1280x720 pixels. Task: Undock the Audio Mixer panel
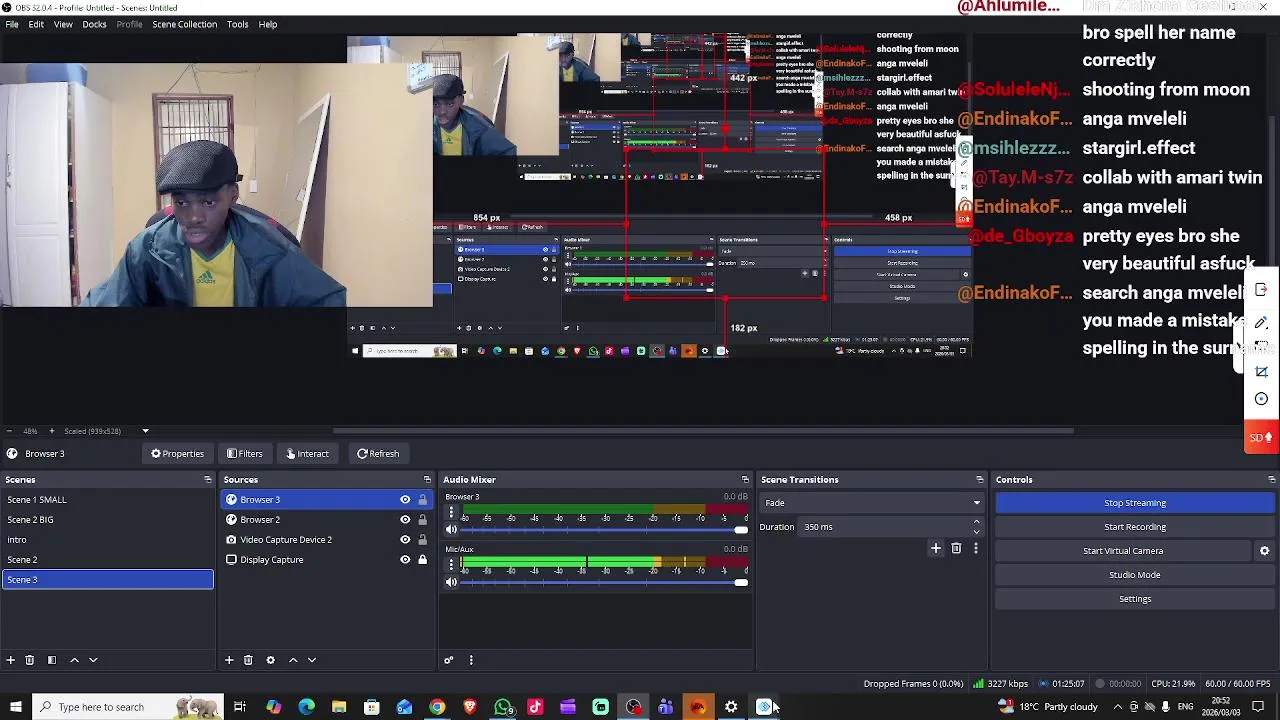coord(745,480)
